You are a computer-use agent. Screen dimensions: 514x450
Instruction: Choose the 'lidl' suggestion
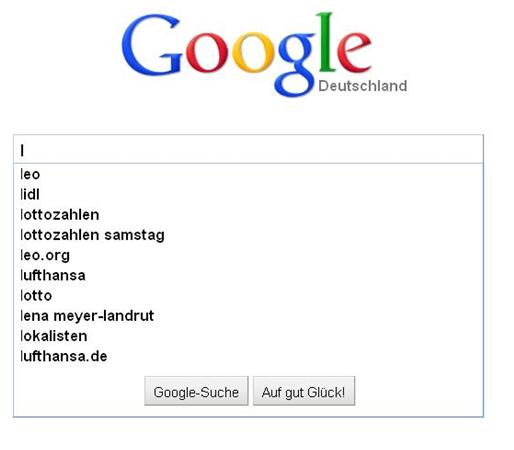(x=248, y=195)
